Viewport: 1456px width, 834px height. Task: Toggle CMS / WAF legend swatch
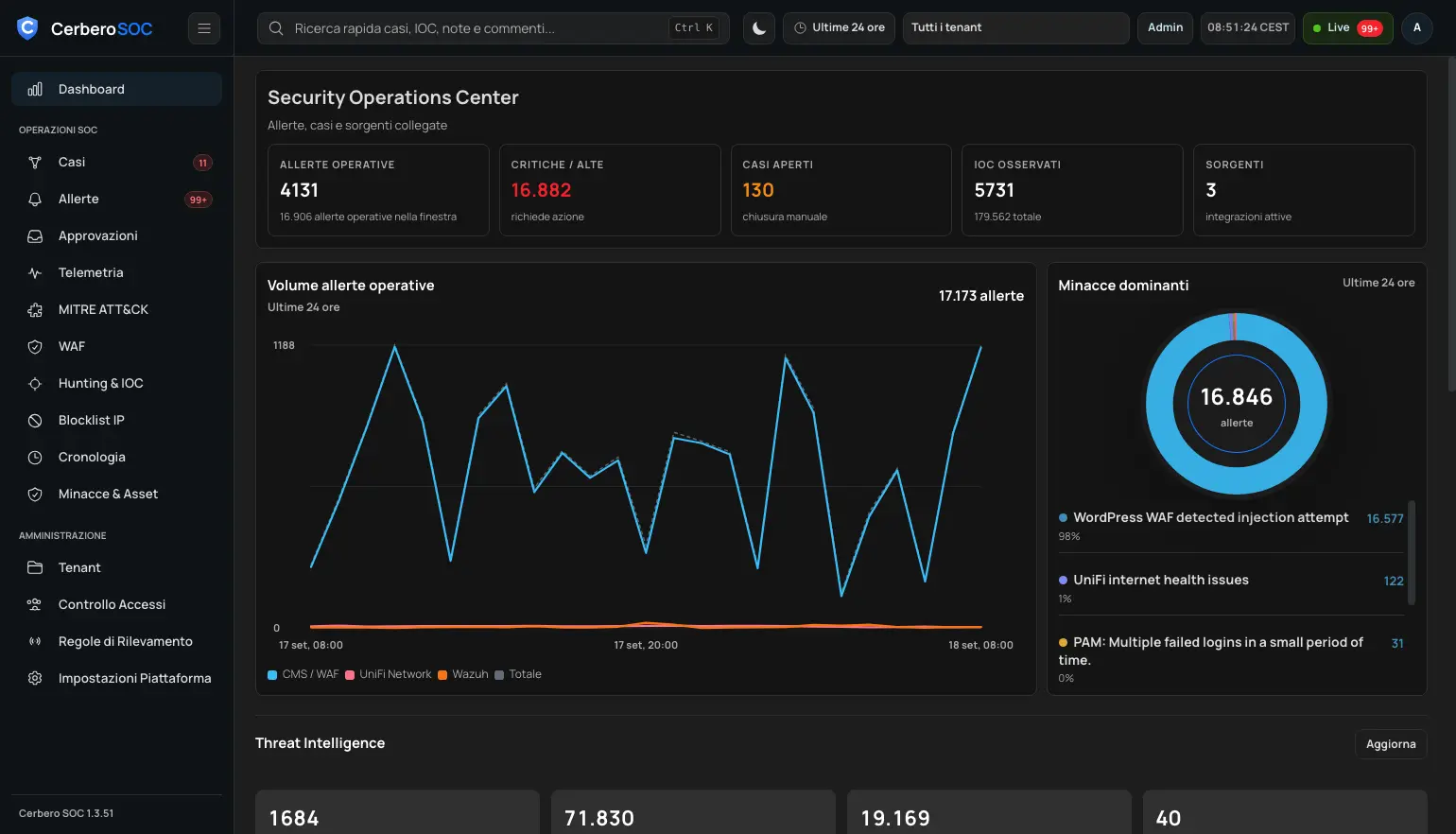pyautogui.click(x=272, y=675)
